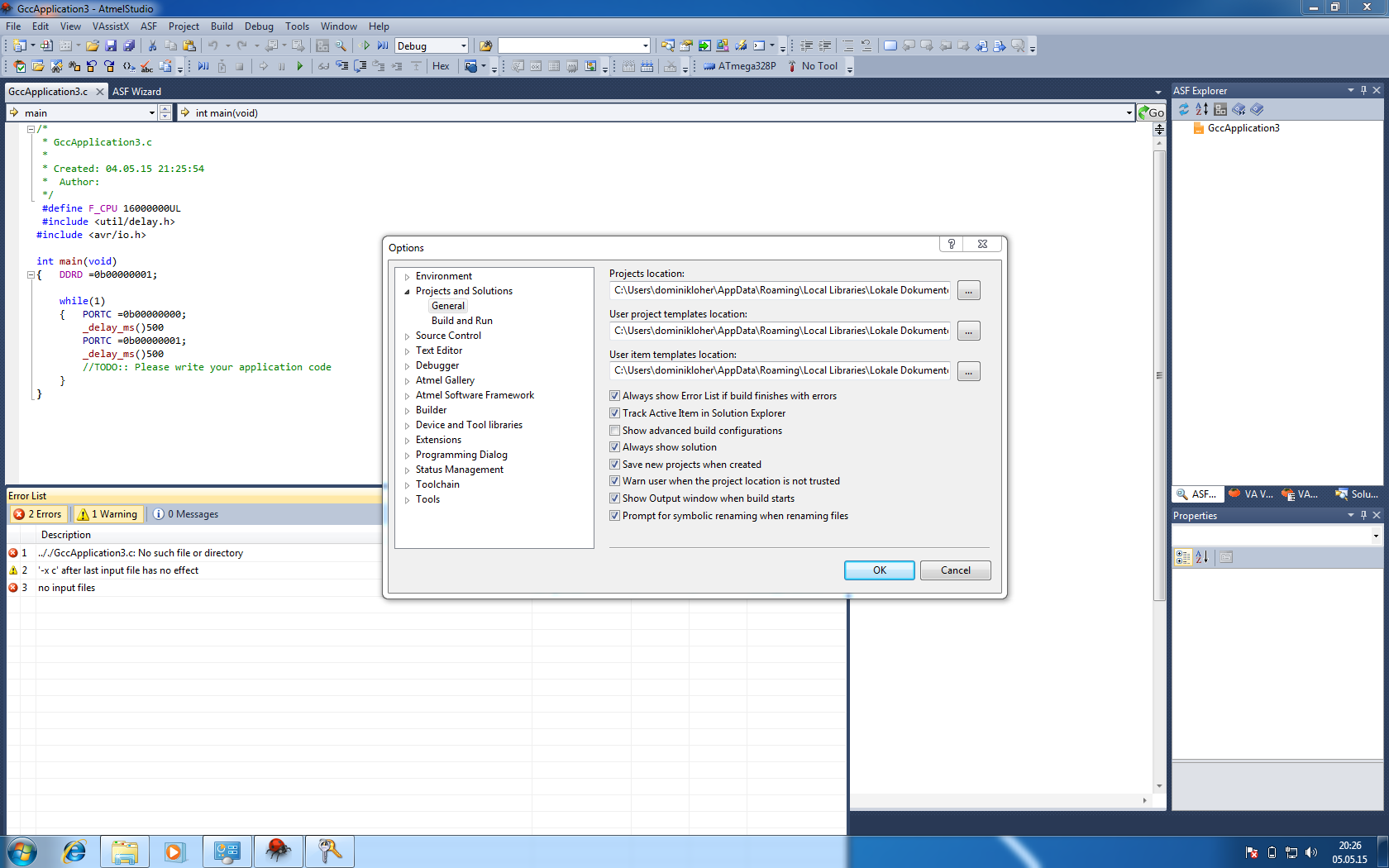Click the Cut scissors icon
The width and height of the screenshot is (1389, 868).
[x=152, y=46]
